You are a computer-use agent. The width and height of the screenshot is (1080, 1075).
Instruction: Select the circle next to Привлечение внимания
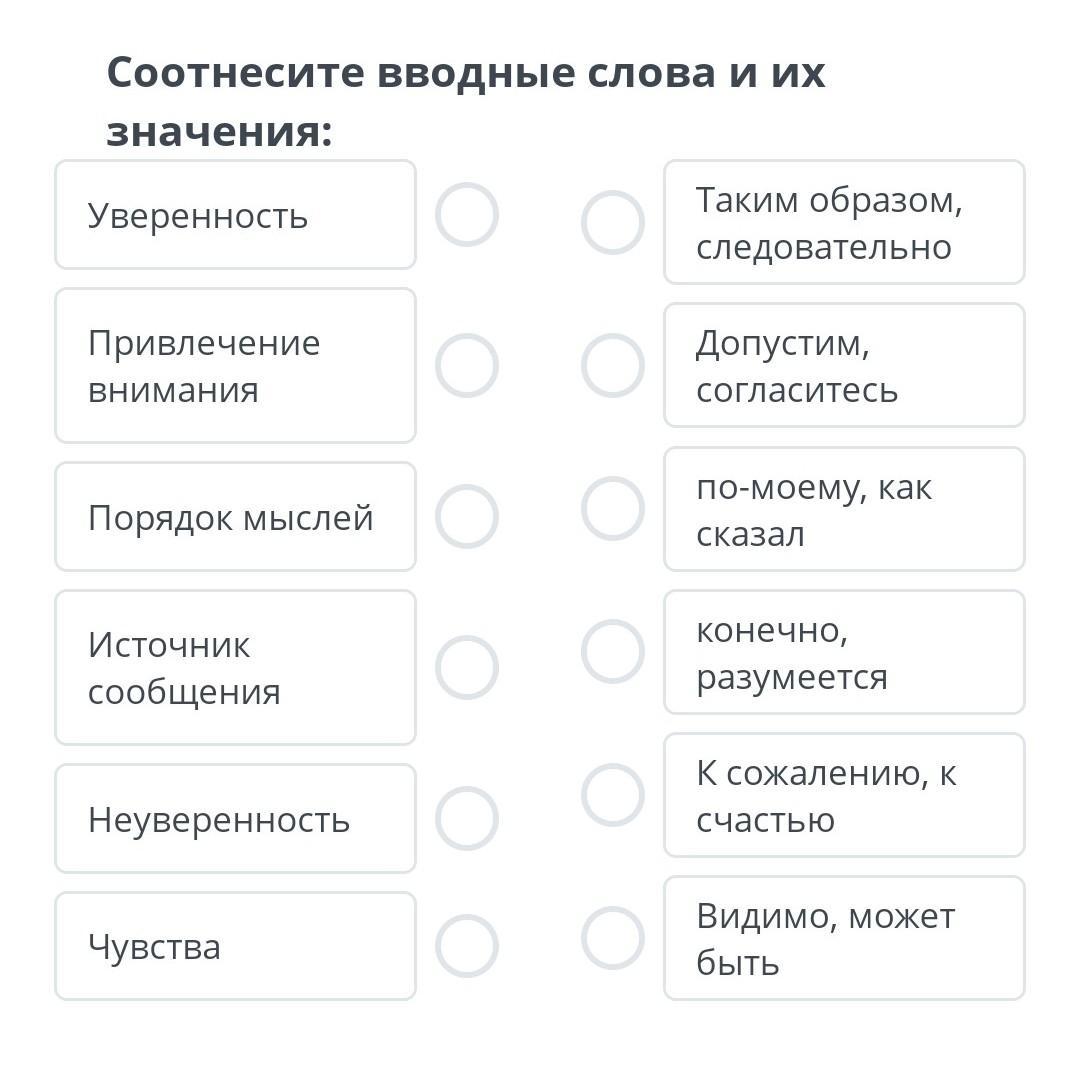(x=467, y=365)
